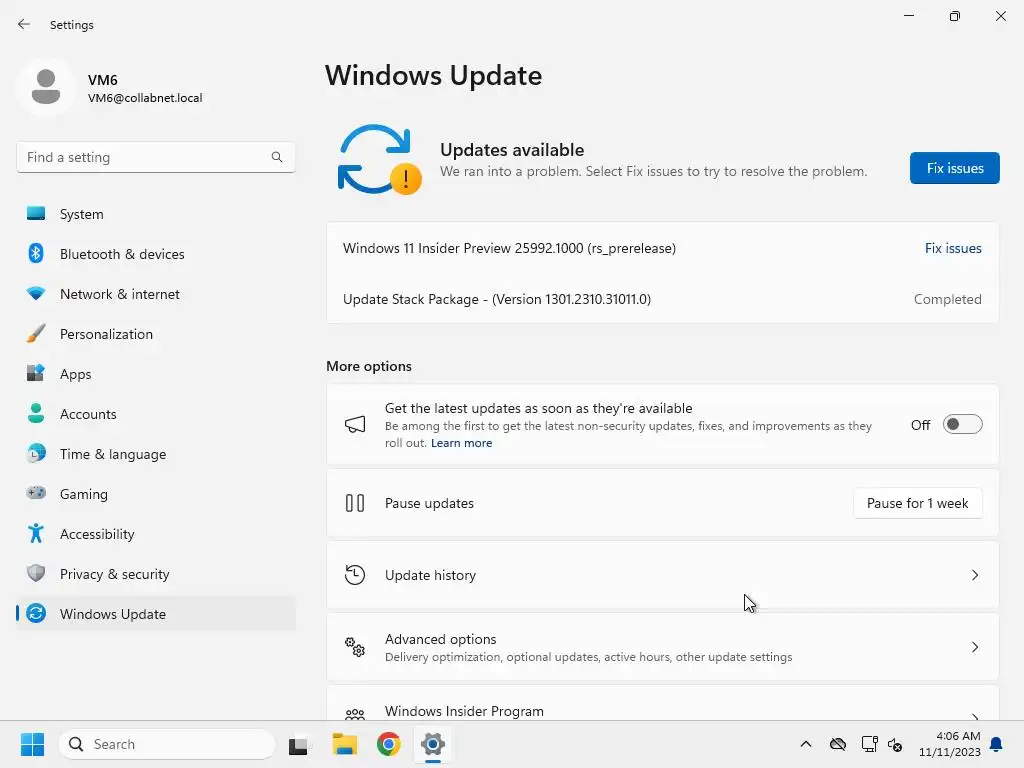Click the Personalization paintbrush icon
Viewport: 1024px width, 768px height.
[36, 333]
